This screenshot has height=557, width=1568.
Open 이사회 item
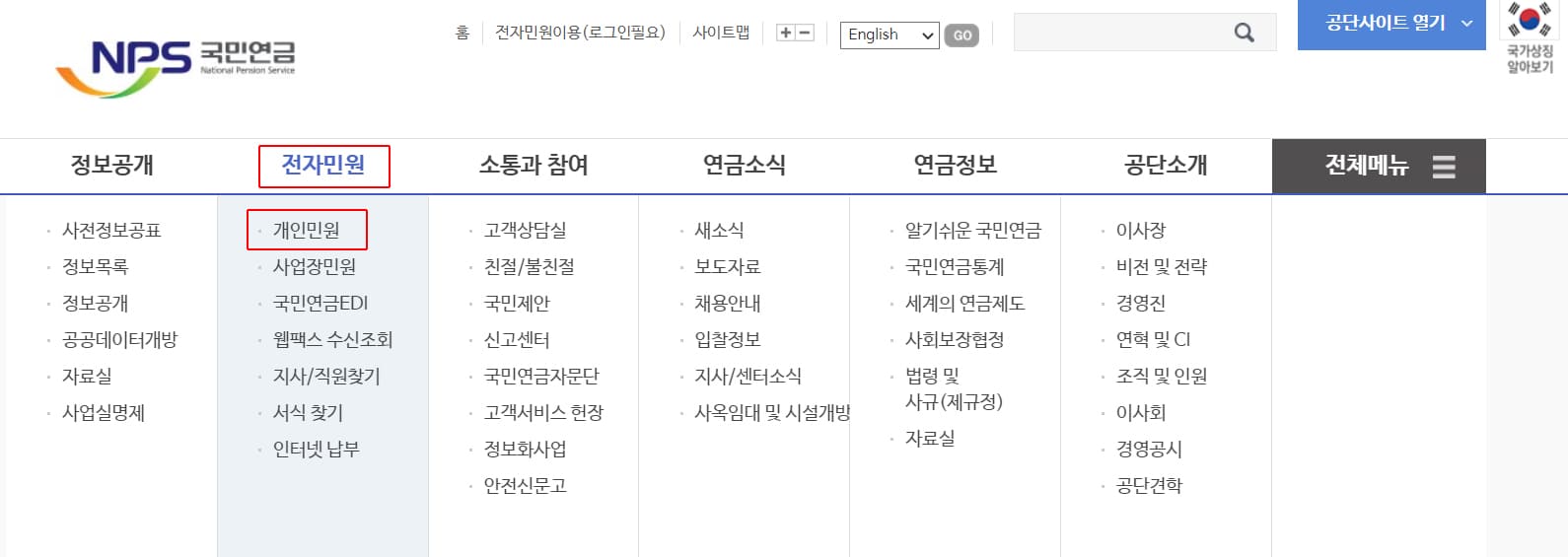(x=1141, y=413)
